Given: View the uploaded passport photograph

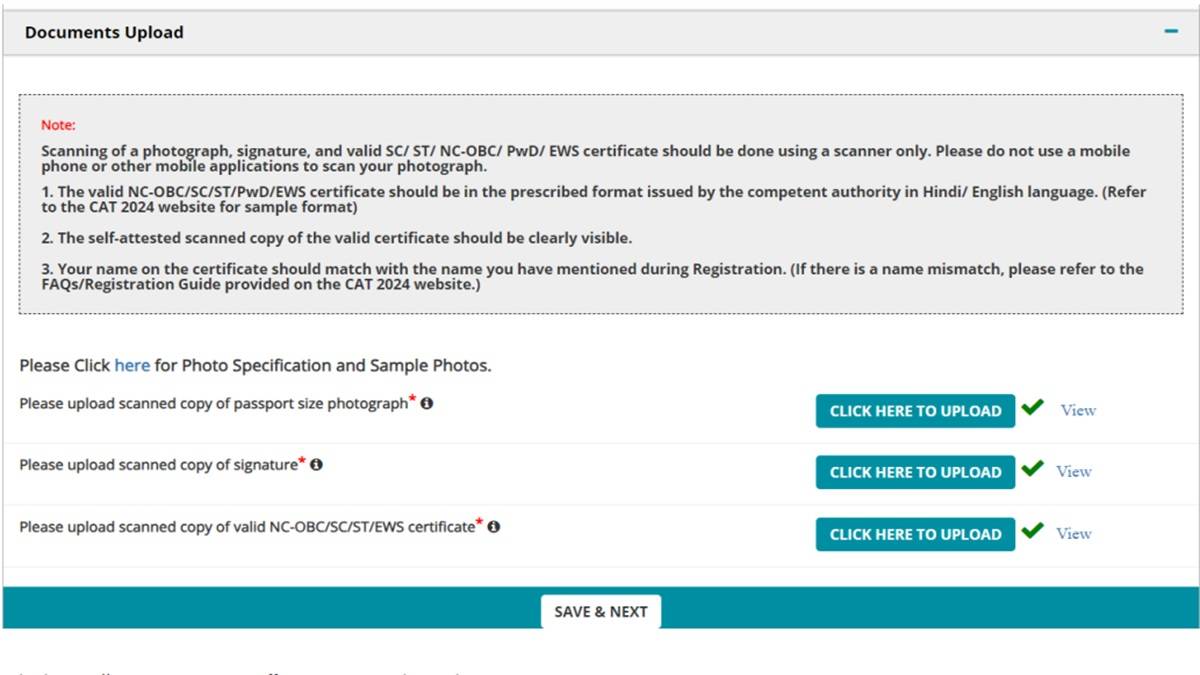Looking at the screenshot, I should coord(1078,410).
